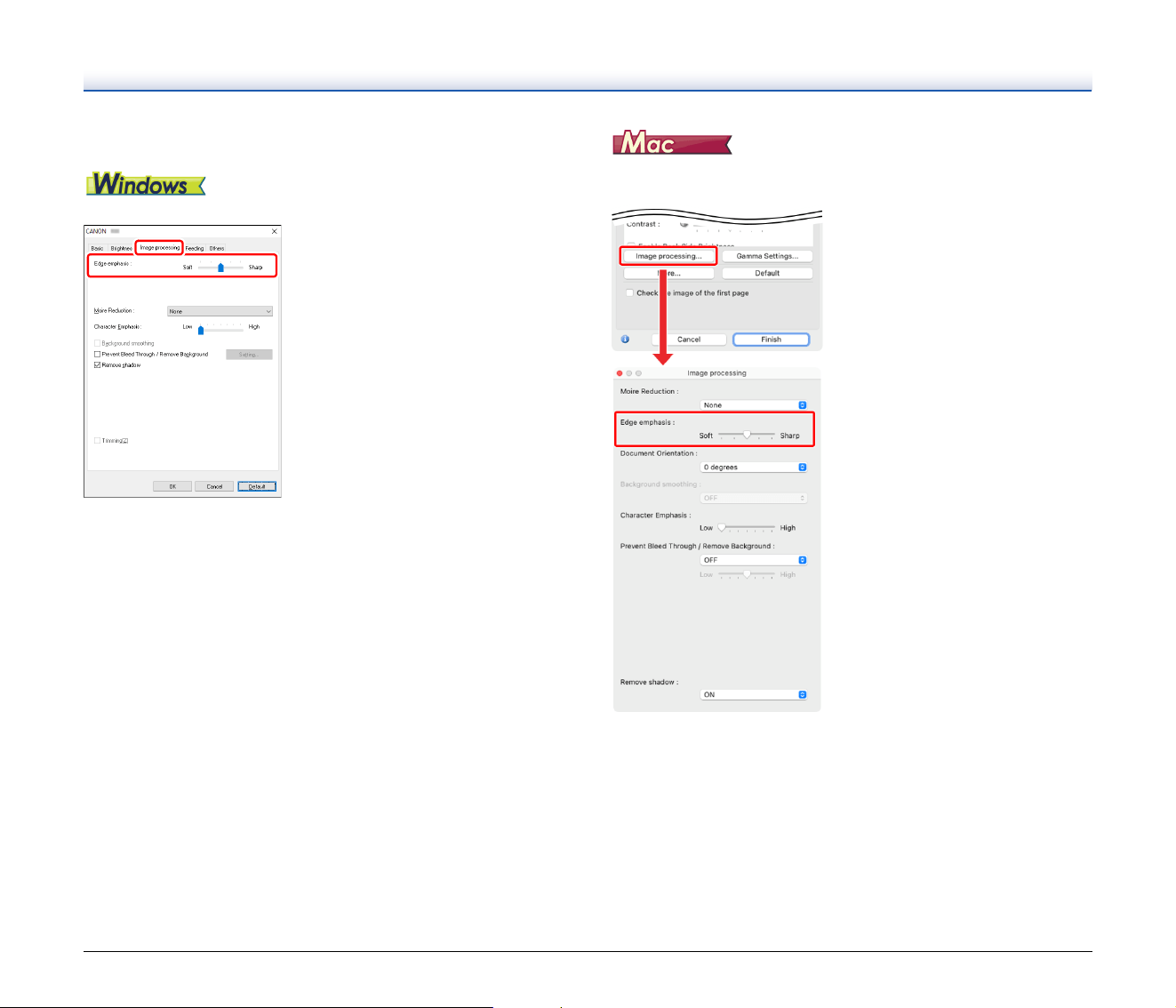Enable Prevent Bleed Through / Remove Background checkbox

coord(98,355)
